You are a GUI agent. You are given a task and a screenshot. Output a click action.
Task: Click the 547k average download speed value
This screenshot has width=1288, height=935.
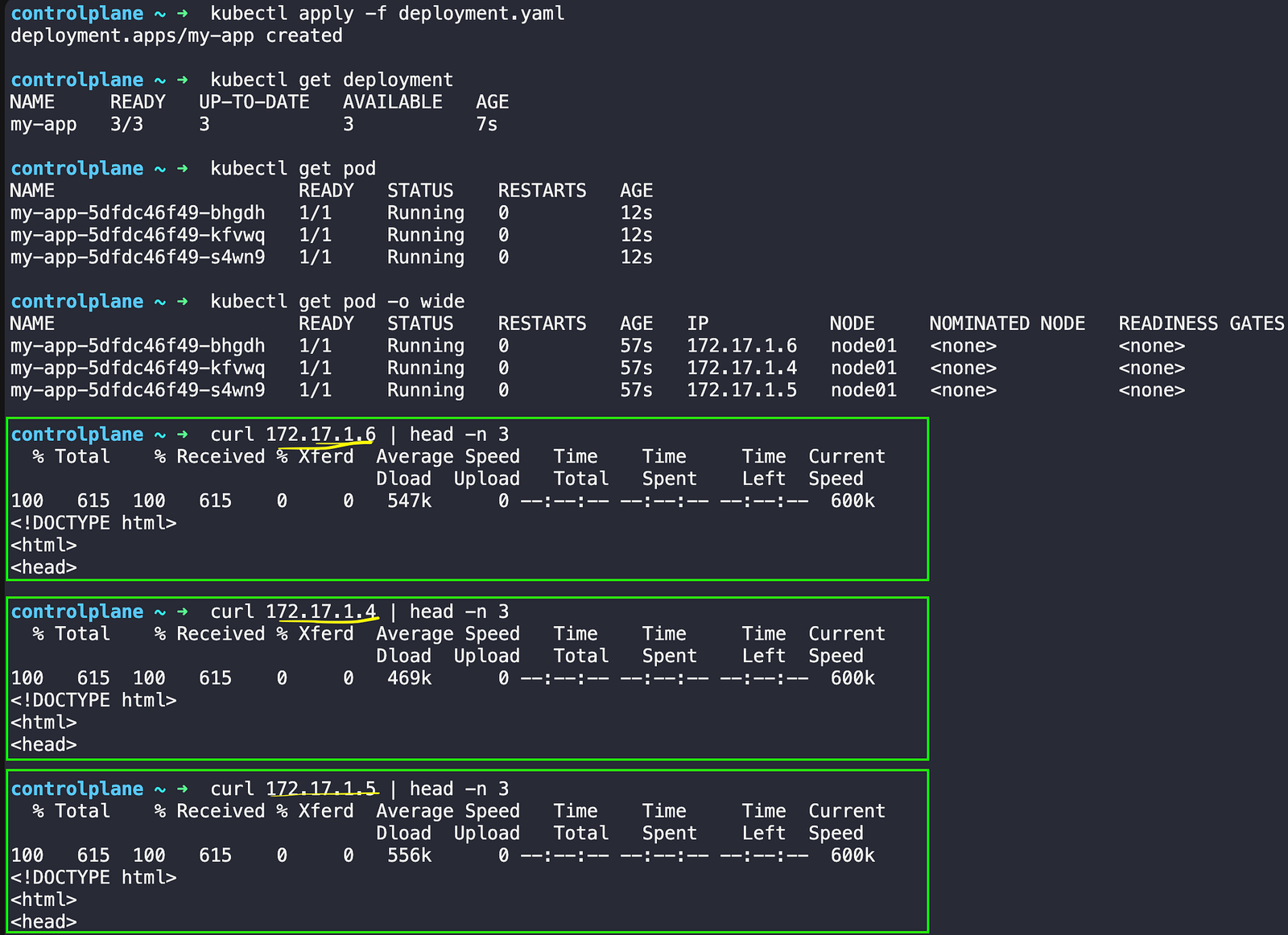[409, 501]
